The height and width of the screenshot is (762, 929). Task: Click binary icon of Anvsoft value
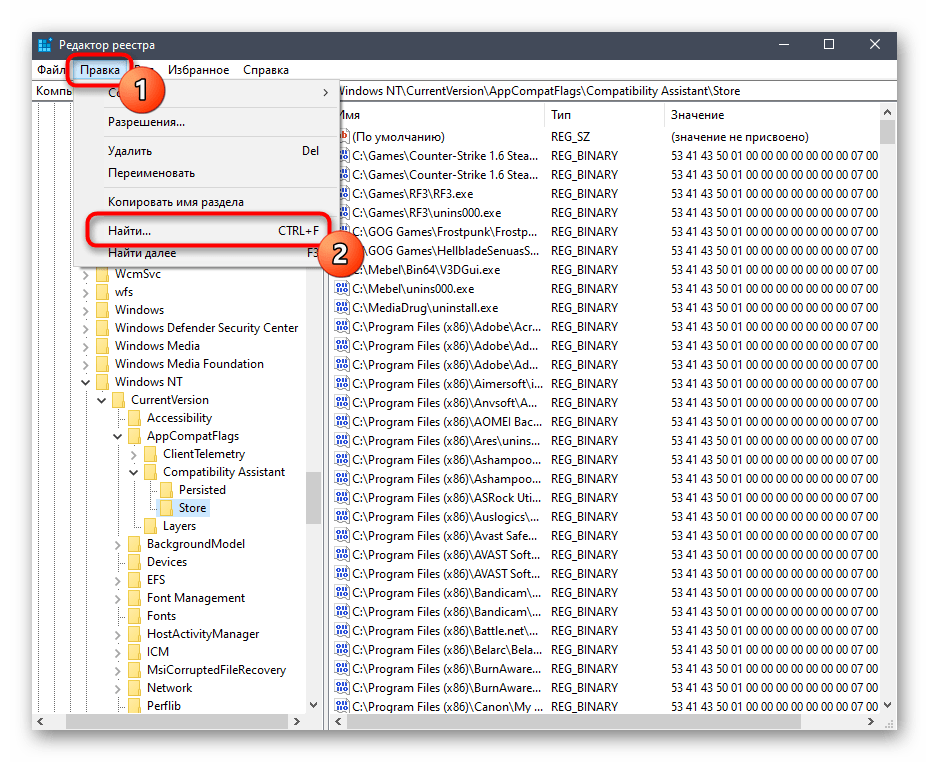click(x=342, y=402)
